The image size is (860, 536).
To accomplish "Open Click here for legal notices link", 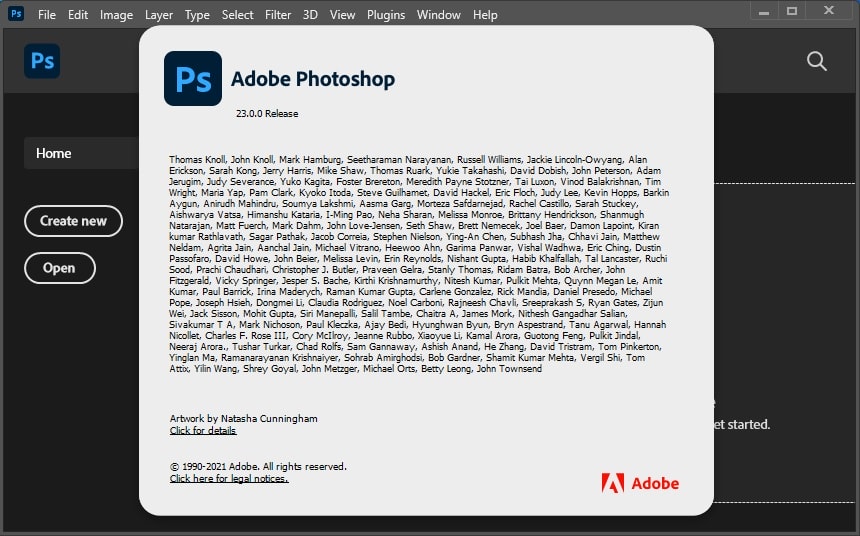I will [x=229, y=479].
